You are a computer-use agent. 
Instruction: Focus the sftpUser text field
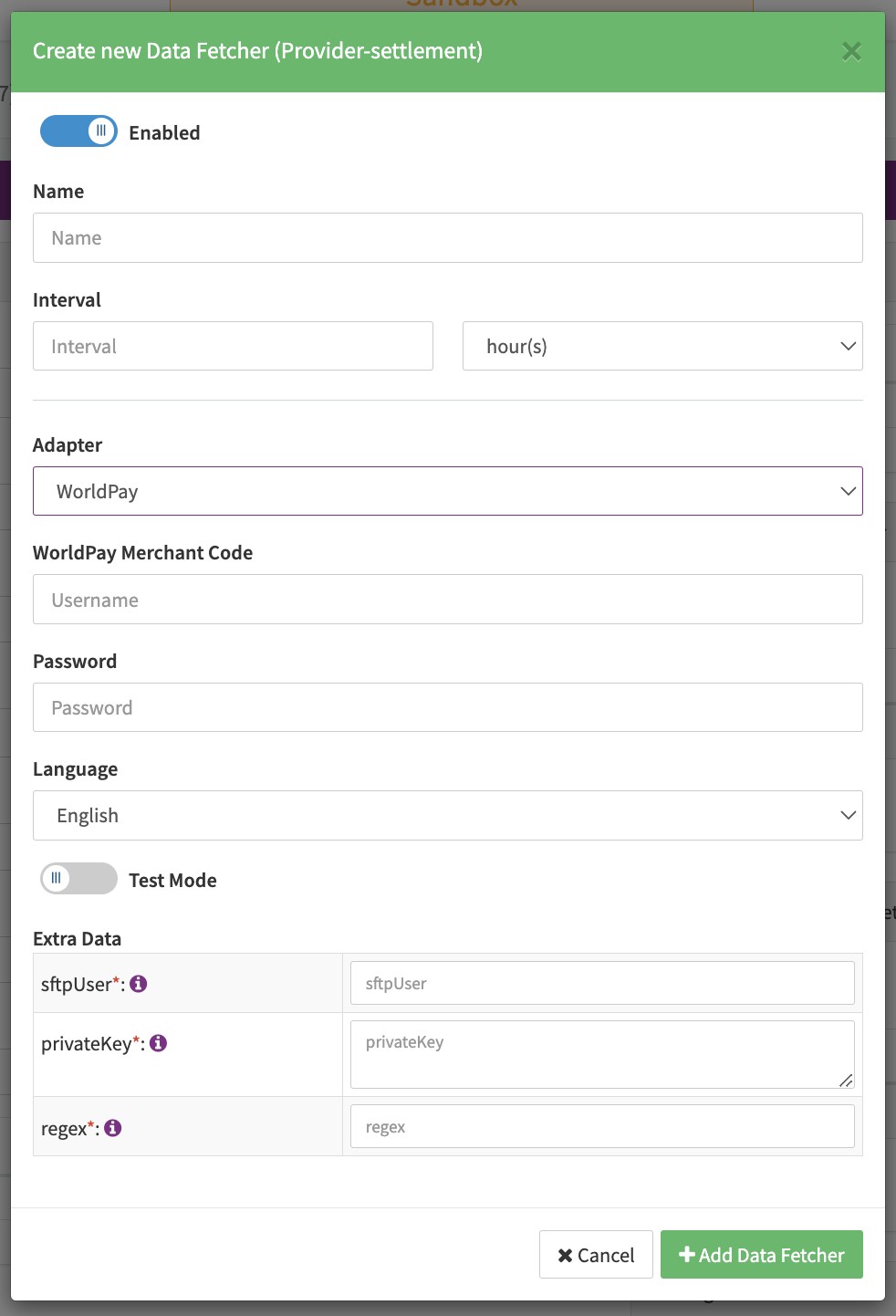[602, 983]
